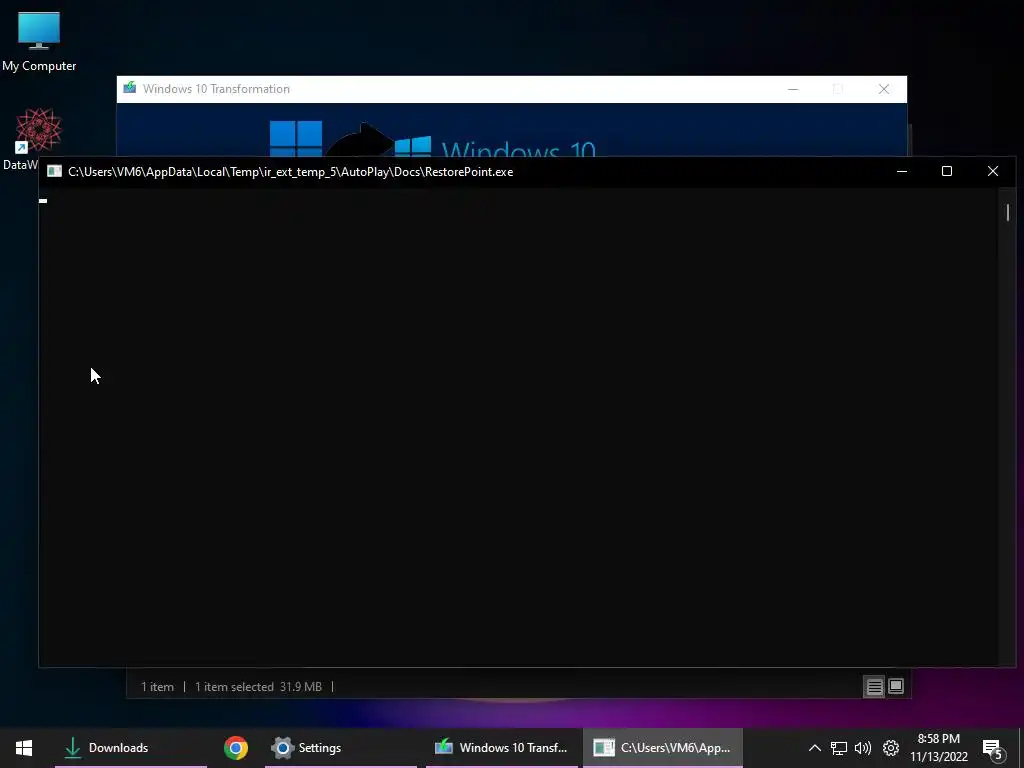Open Downloads from the taskbar
The width and height of the screenshot is (1024, 768).
pyautogui.click(x=131, y=748)
